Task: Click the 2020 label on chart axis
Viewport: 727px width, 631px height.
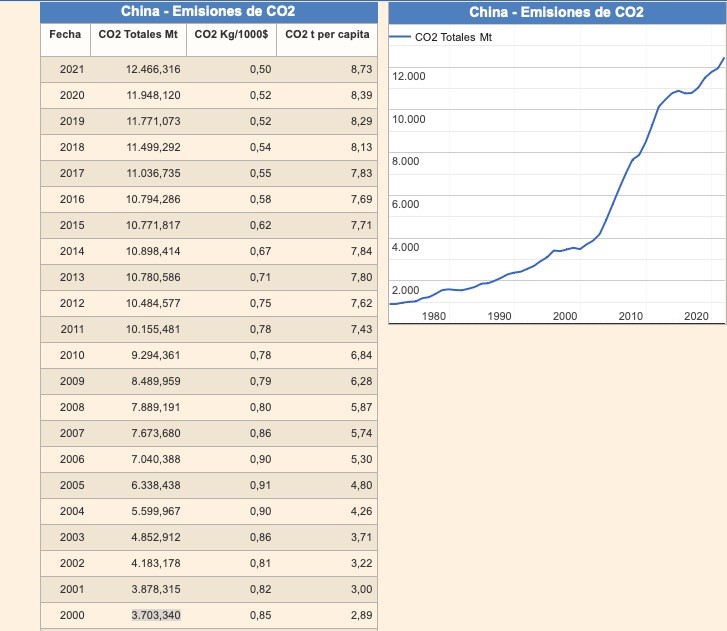Action: click(x=696, y=316)
